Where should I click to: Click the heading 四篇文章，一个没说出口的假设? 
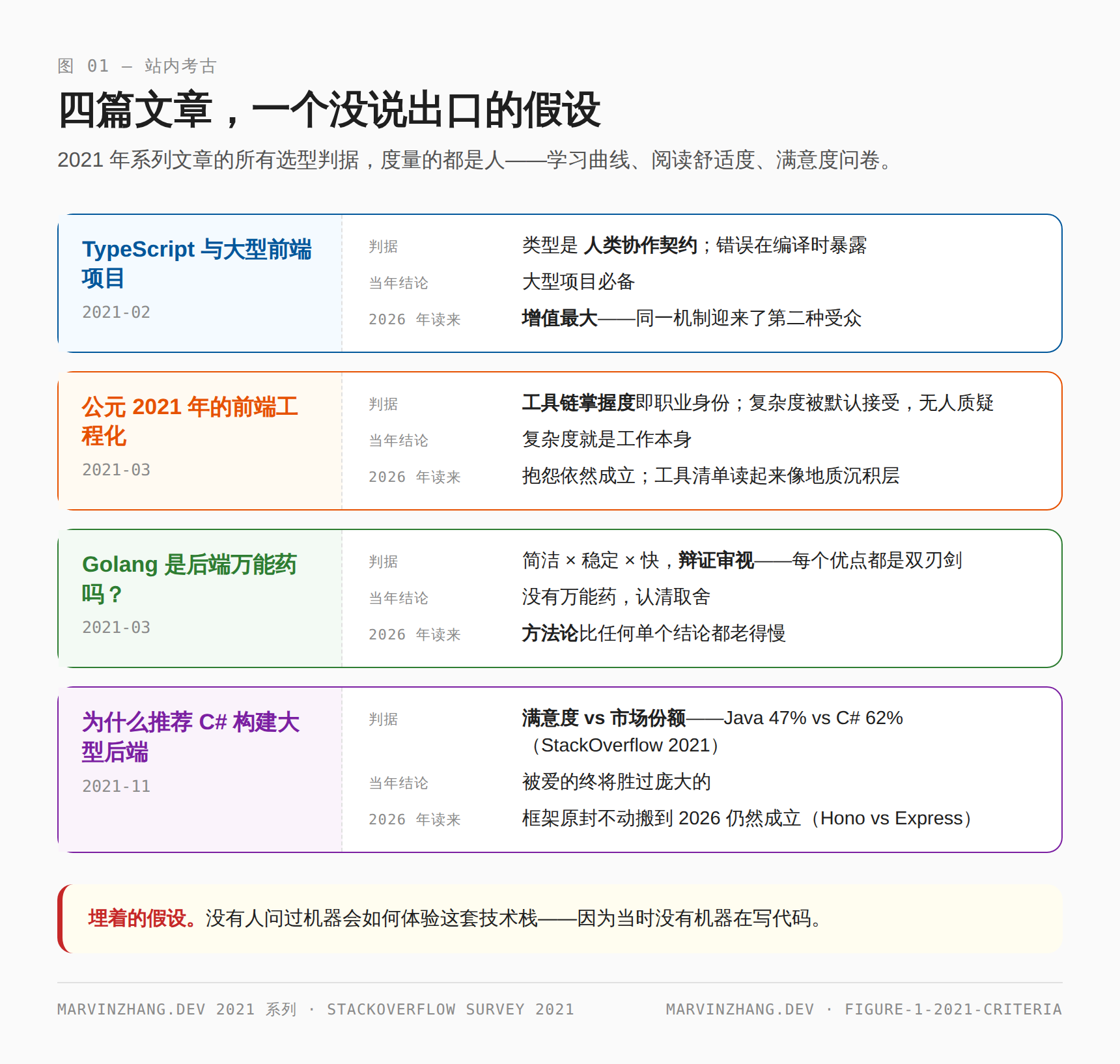pyautogui.click(x=329, y=110)
